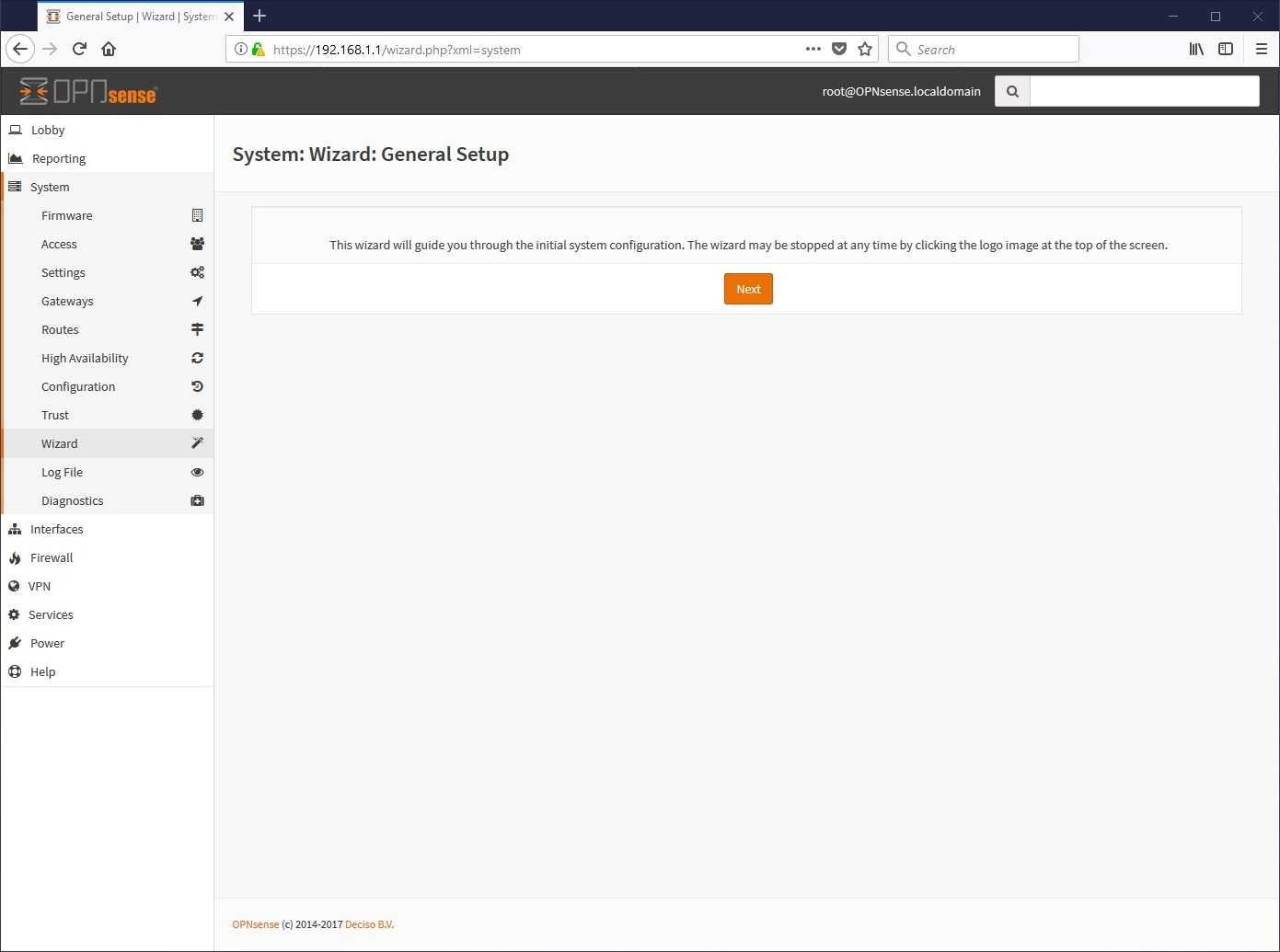Click the magnifier icon beside OPNsense search
1280x952 pixels.
coord(1012,91)
